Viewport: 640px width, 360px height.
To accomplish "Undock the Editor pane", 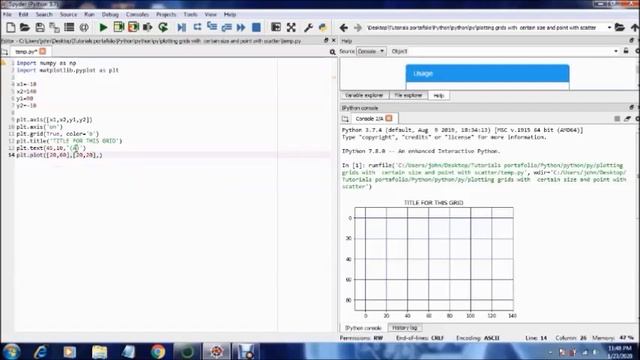I will (x=326, y=40).
